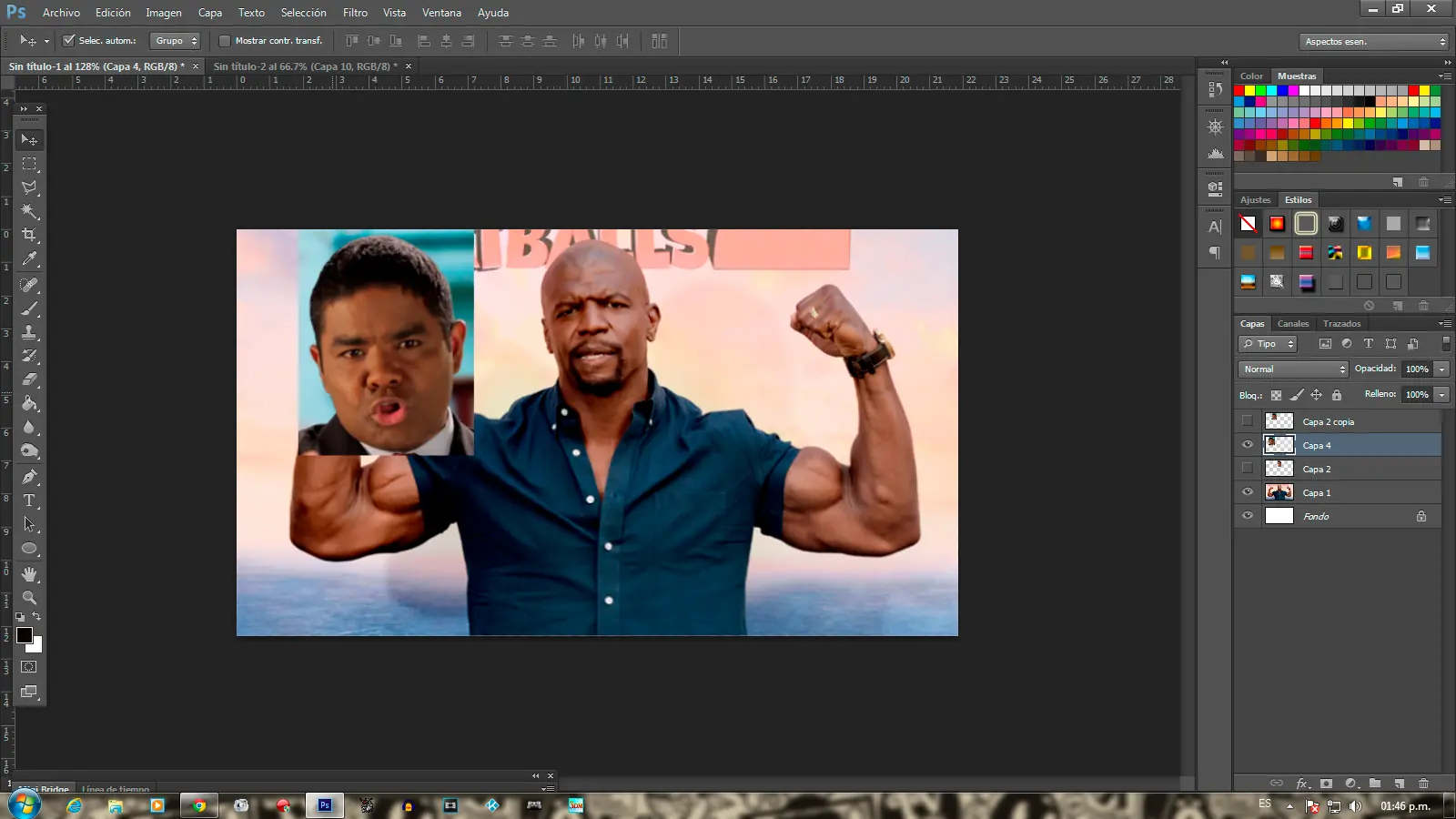This screenshot has width=1456, height=819.
Task: Open Internet Explorer from the taskbar
Action: (74, 805)
